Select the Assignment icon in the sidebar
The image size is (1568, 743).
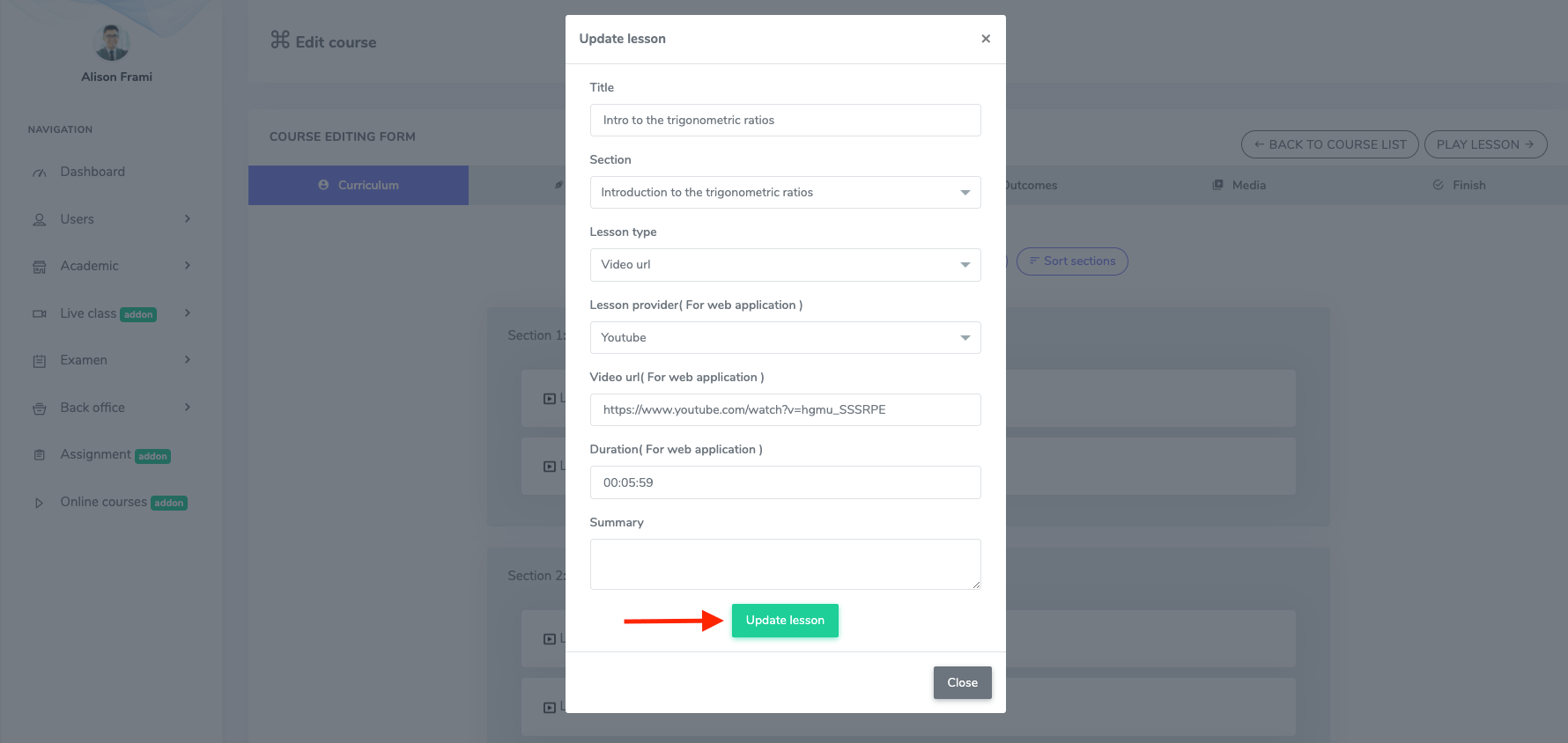point(40,453)
